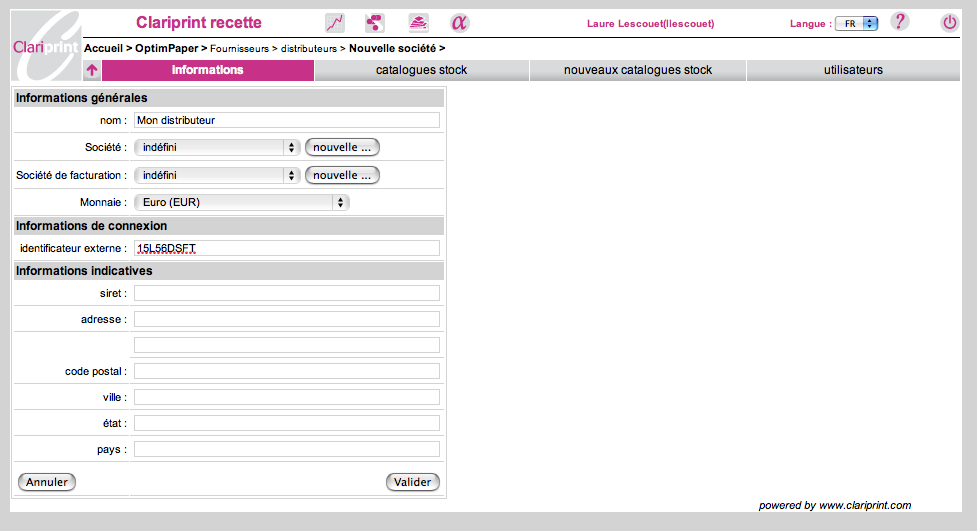The width and height of the screenshot is (977, 531).
Task: Click the pink connected-dots icon in header
Action: (375, 23)
